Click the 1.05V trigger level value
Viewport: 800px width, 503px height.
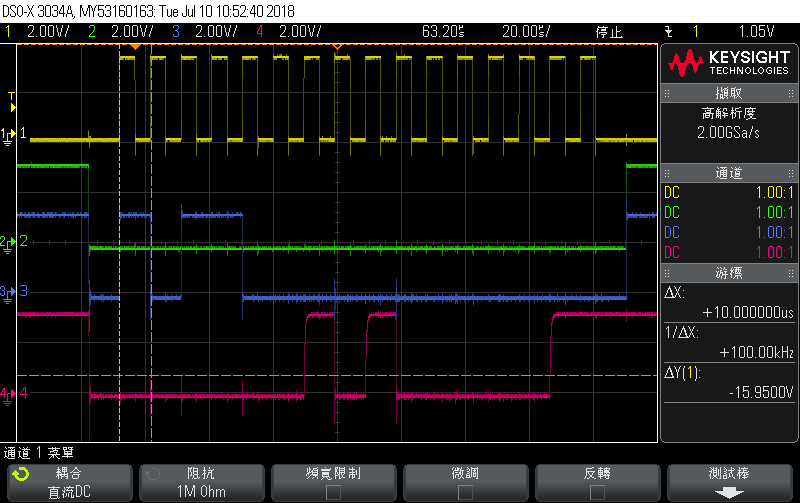pyautogui.click(x=757, y=32)
